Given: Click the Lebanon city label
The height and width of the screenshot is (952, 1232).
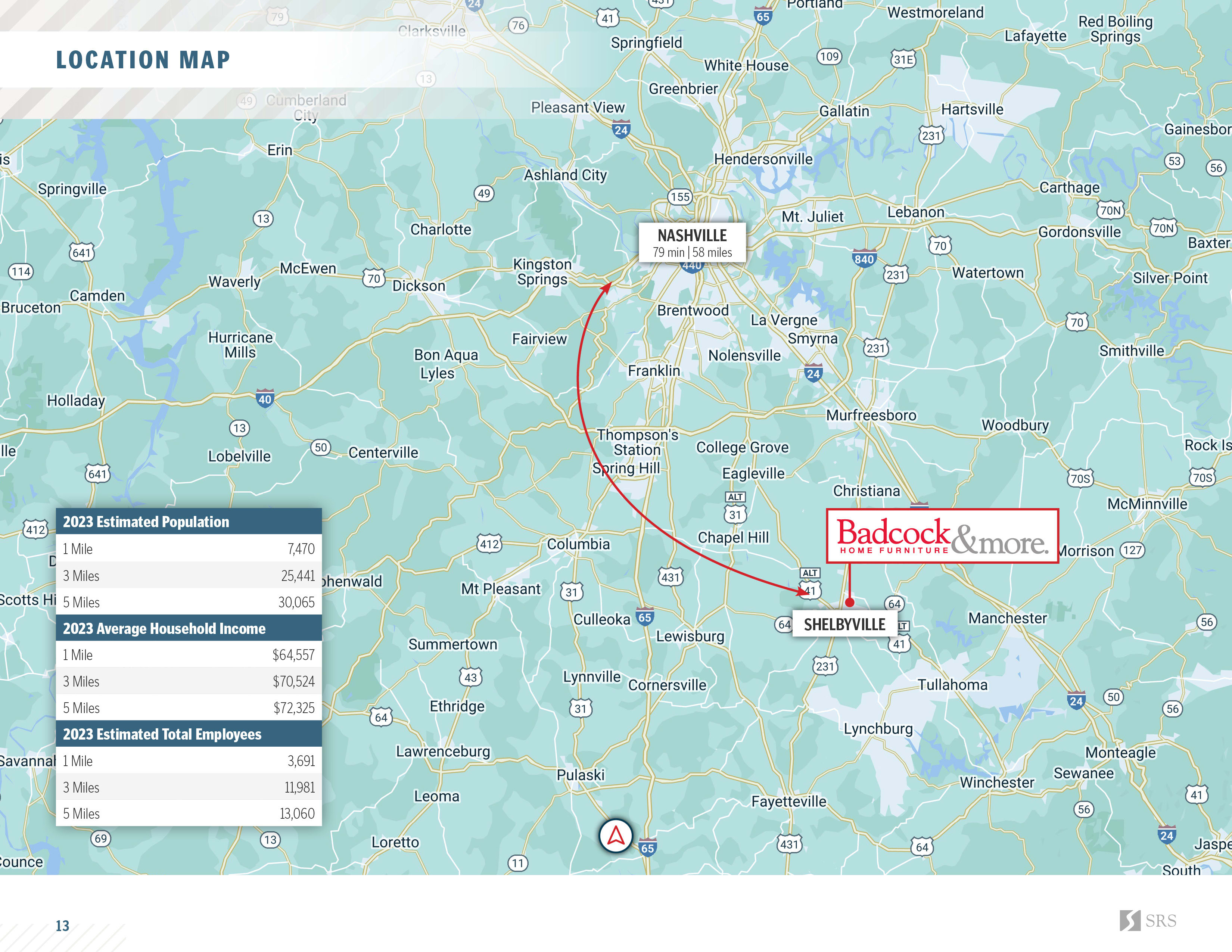Looking at the screenshot, I should pyautogui.click(x=915, y=212).
